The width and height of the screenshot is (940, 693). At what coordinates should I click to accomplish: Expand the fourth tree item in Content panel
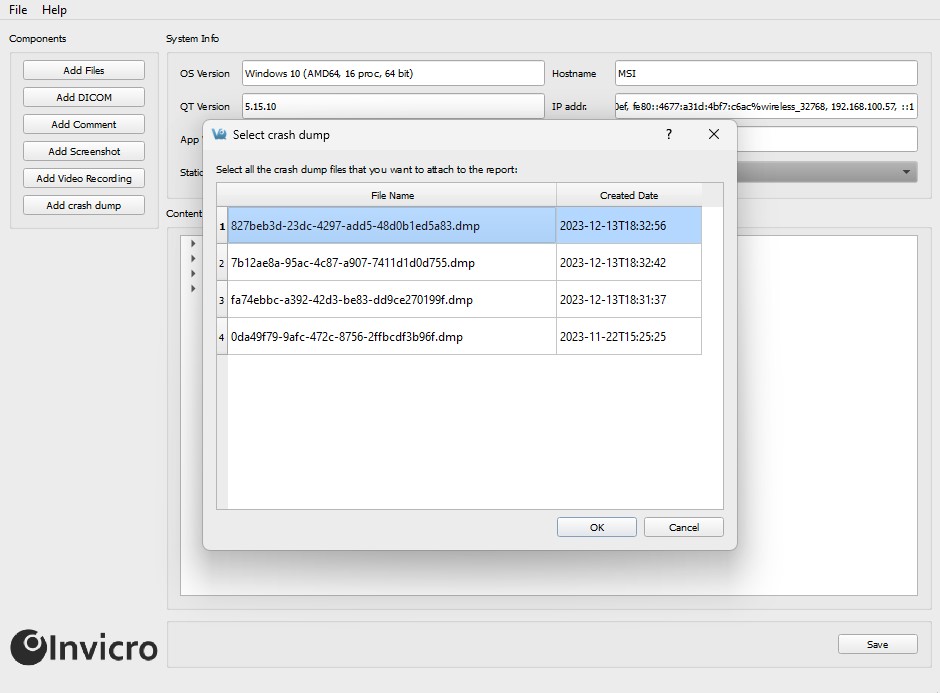tap(193, 288)
